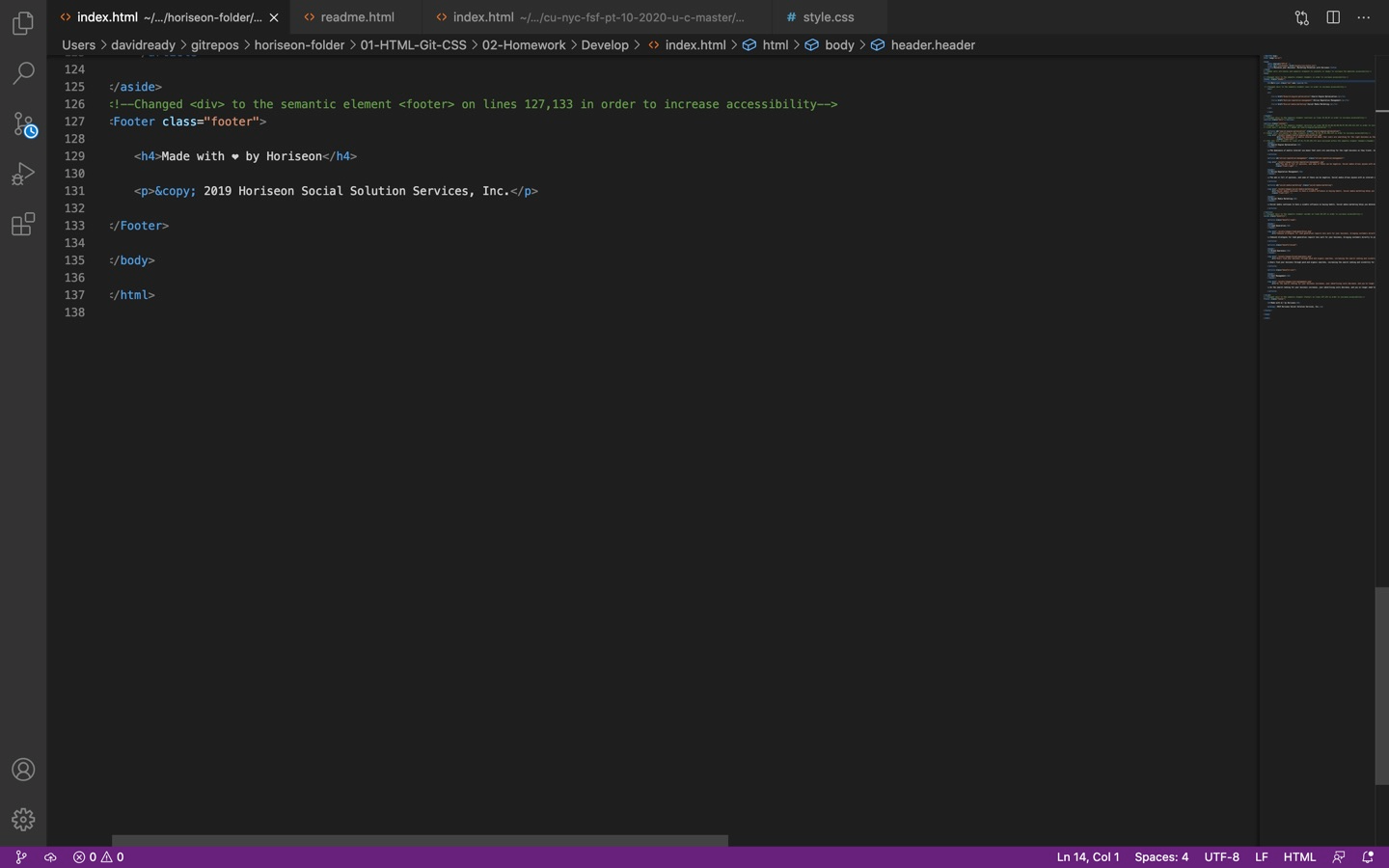
Task: Switch to the style.css tab
Action: tap(828, 17)
